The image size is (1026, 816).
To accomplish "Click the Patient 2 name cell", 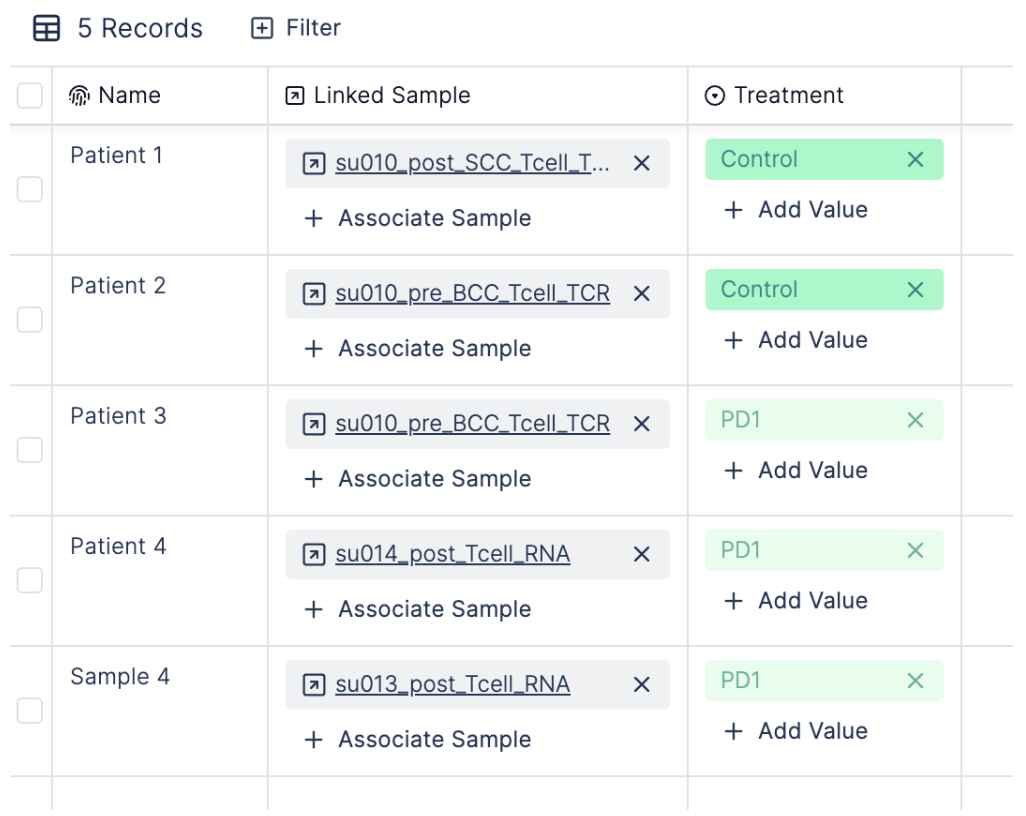I will click(x=160, y=320).
